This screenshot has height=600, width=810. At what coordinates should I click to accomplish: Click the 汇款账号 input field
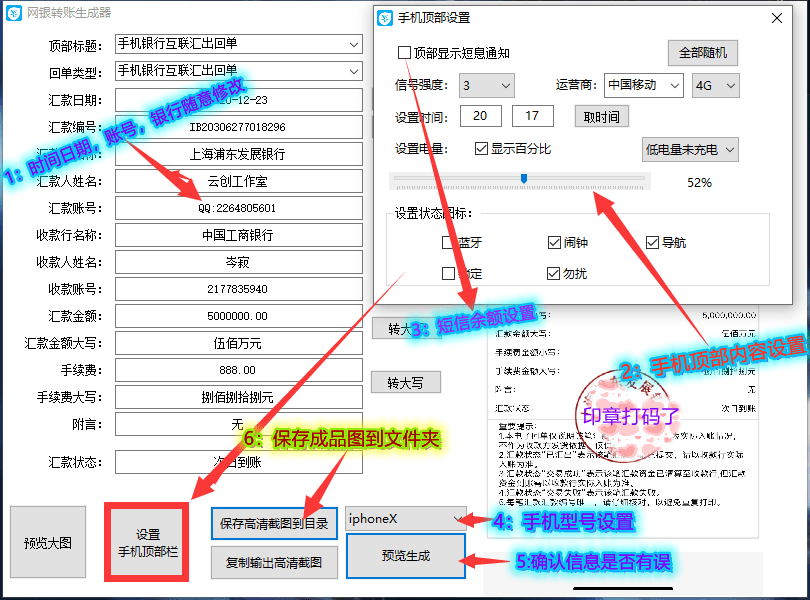coord(239,208)
